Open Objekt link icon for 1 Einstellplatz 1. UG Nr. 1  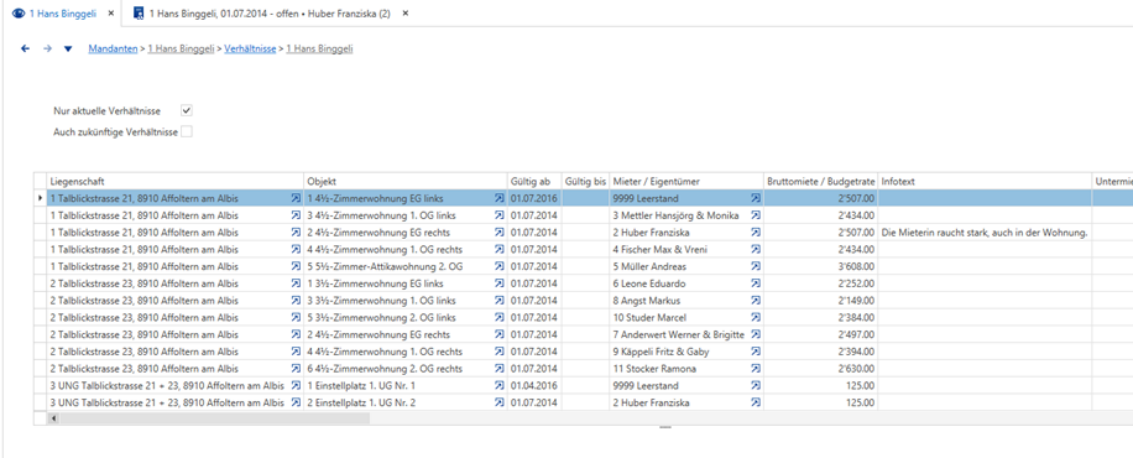point(499,386)
